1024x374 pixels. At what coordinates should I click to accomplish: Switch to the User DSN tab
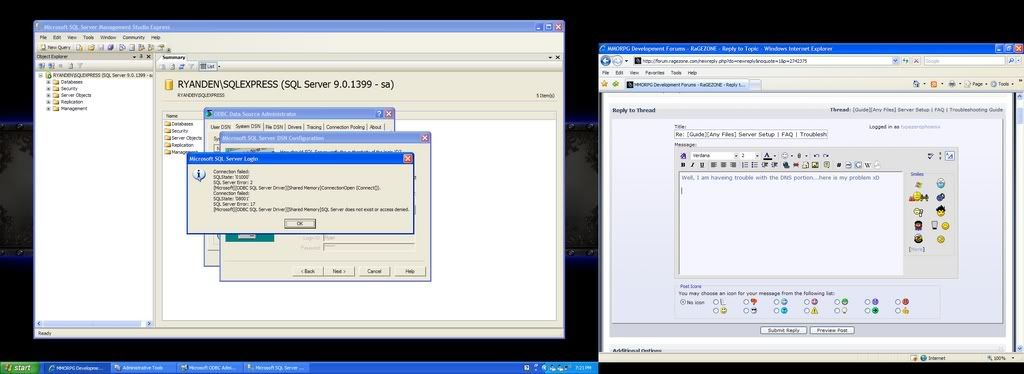coord(220,127)
